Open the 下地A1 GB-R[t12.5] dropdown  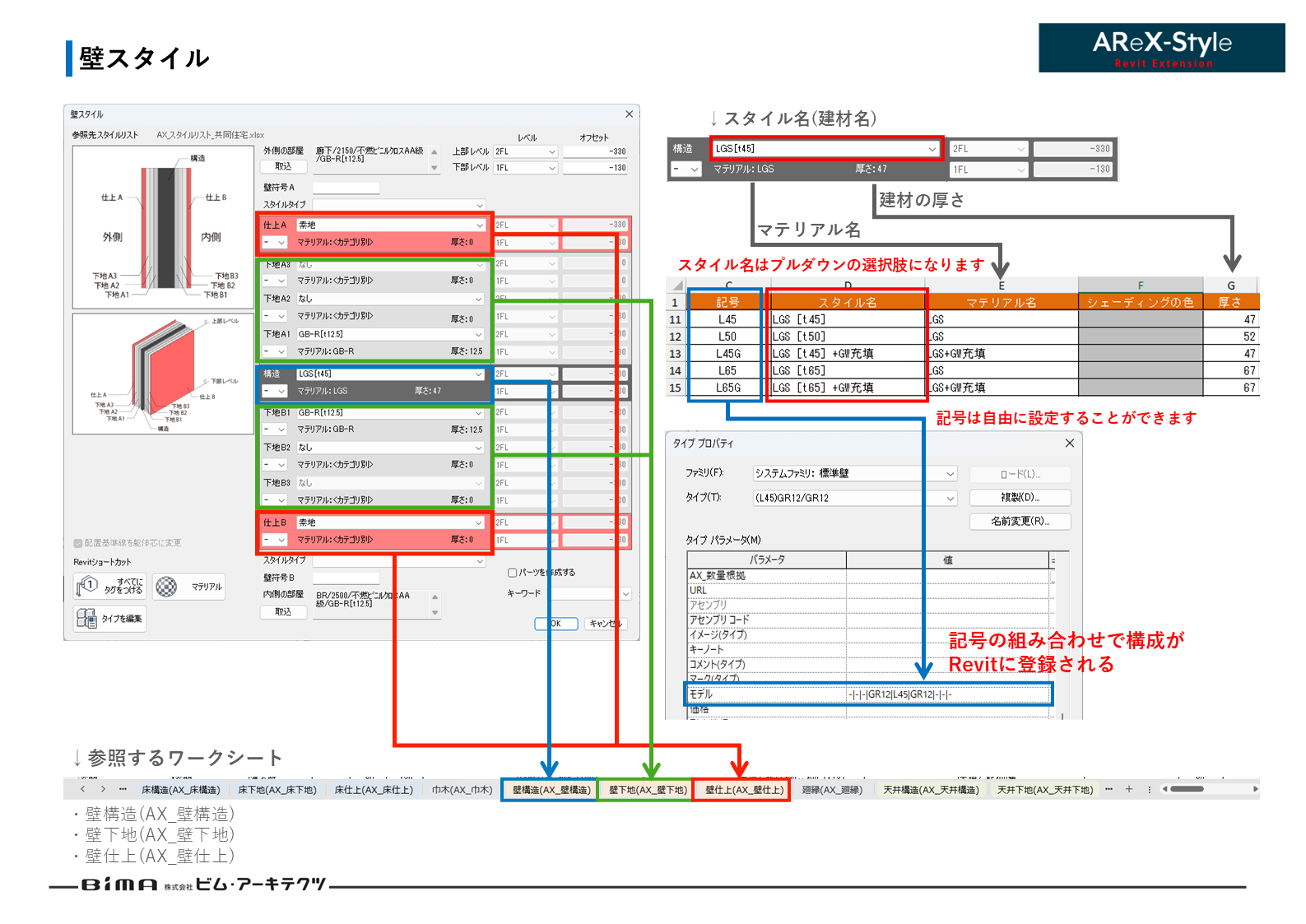coord(479,334)
